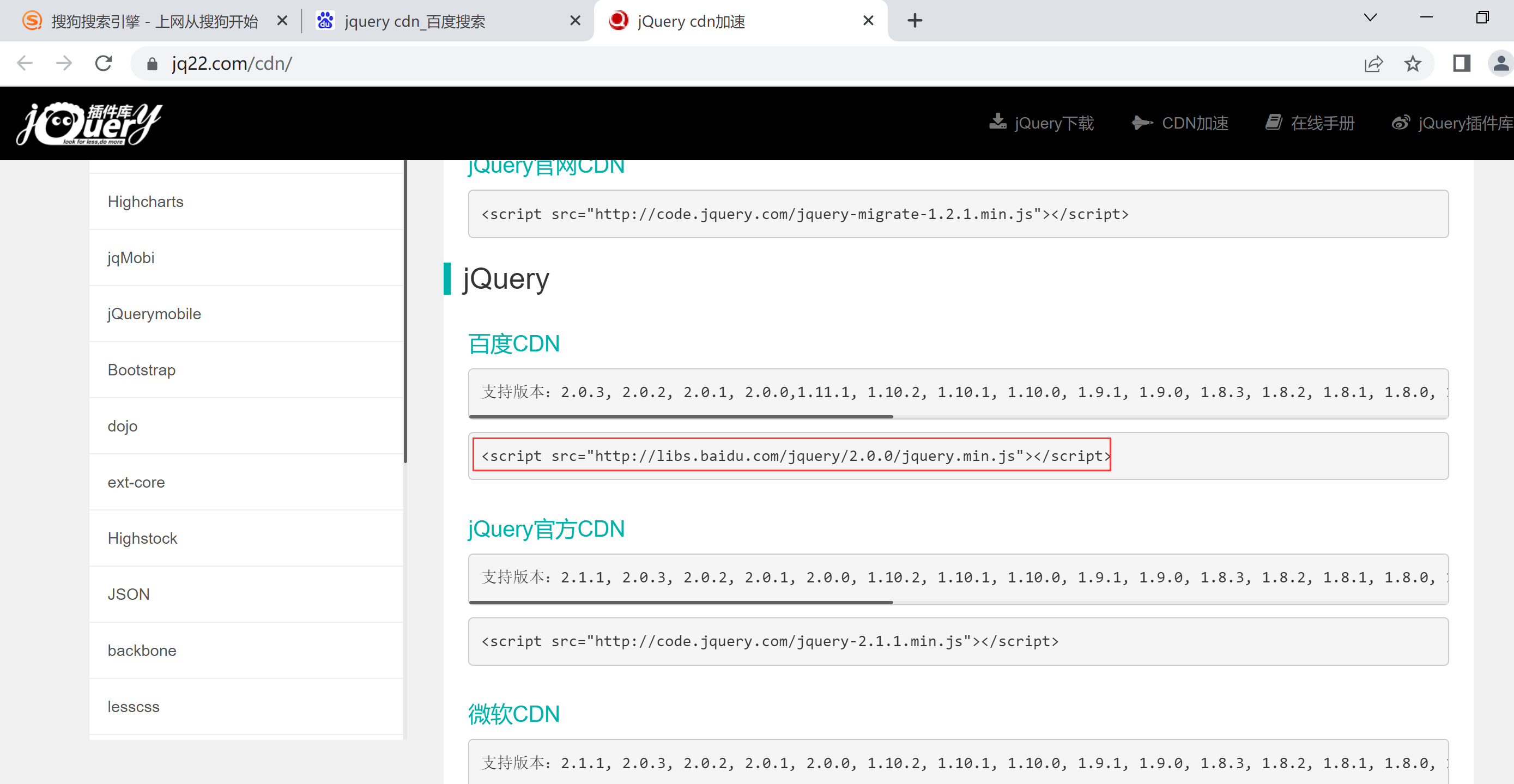
Task: Select Bootstrap in the sidebar
Action: click(246, 370)
